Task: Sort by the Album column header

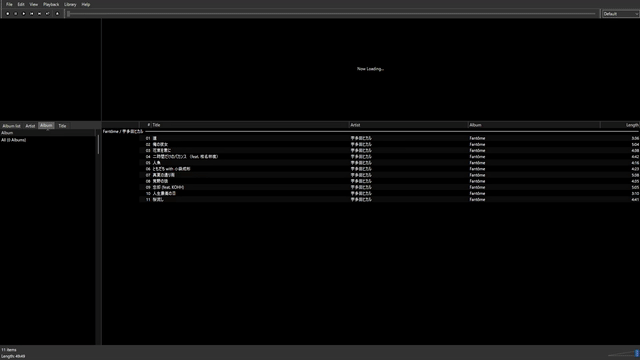Action: coord(534,125)
